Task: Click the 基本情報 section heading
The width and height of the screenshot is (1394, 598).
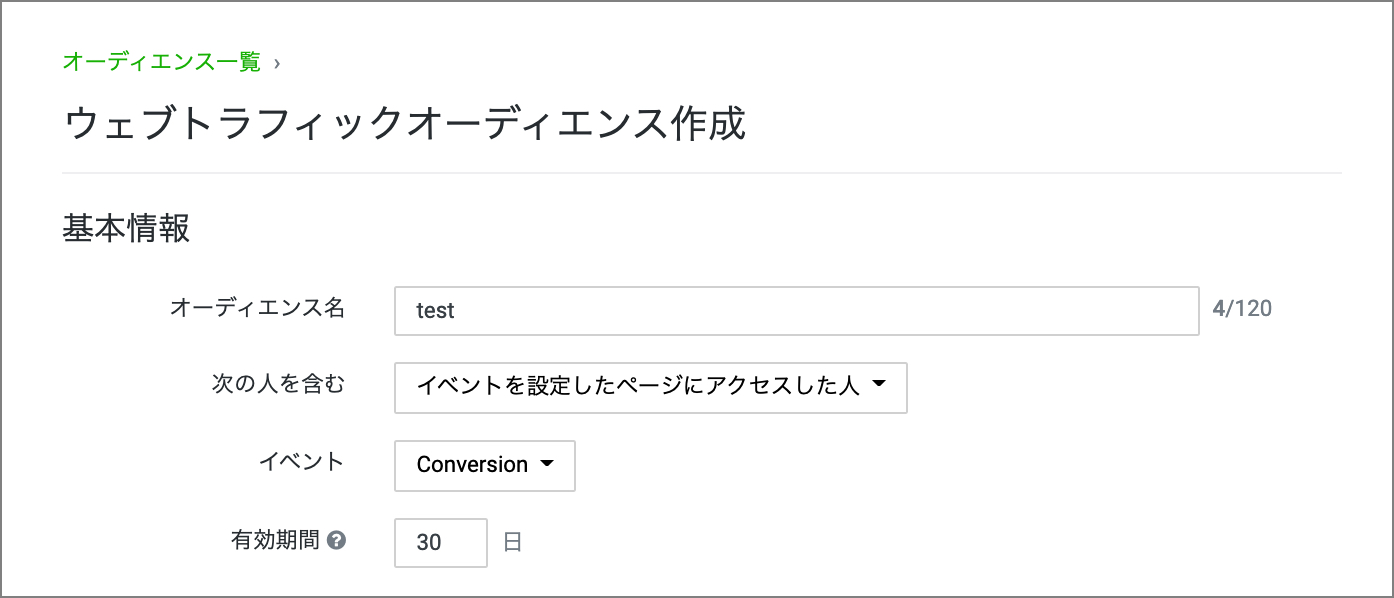Action: (x=126, y=229)
